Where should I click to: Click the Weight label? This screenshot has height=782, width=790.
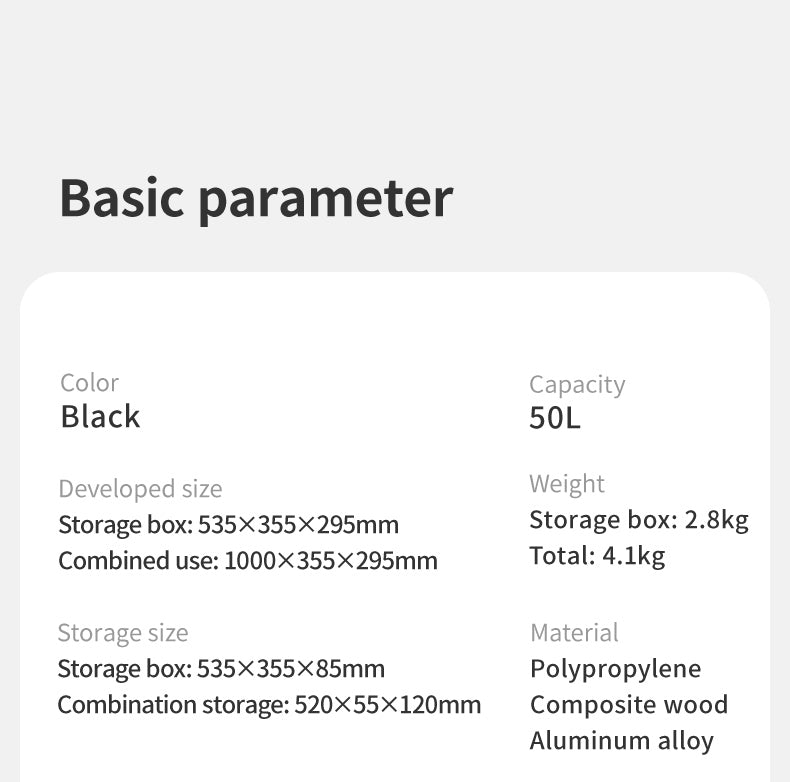tap(566, 484)
